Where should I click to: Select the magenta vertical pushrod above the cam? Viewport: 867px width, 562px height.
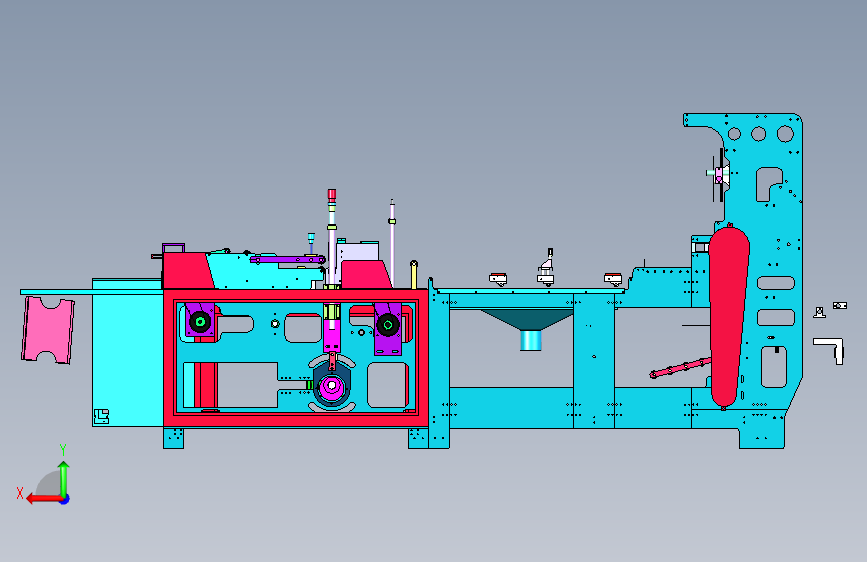tap(332, 335)
